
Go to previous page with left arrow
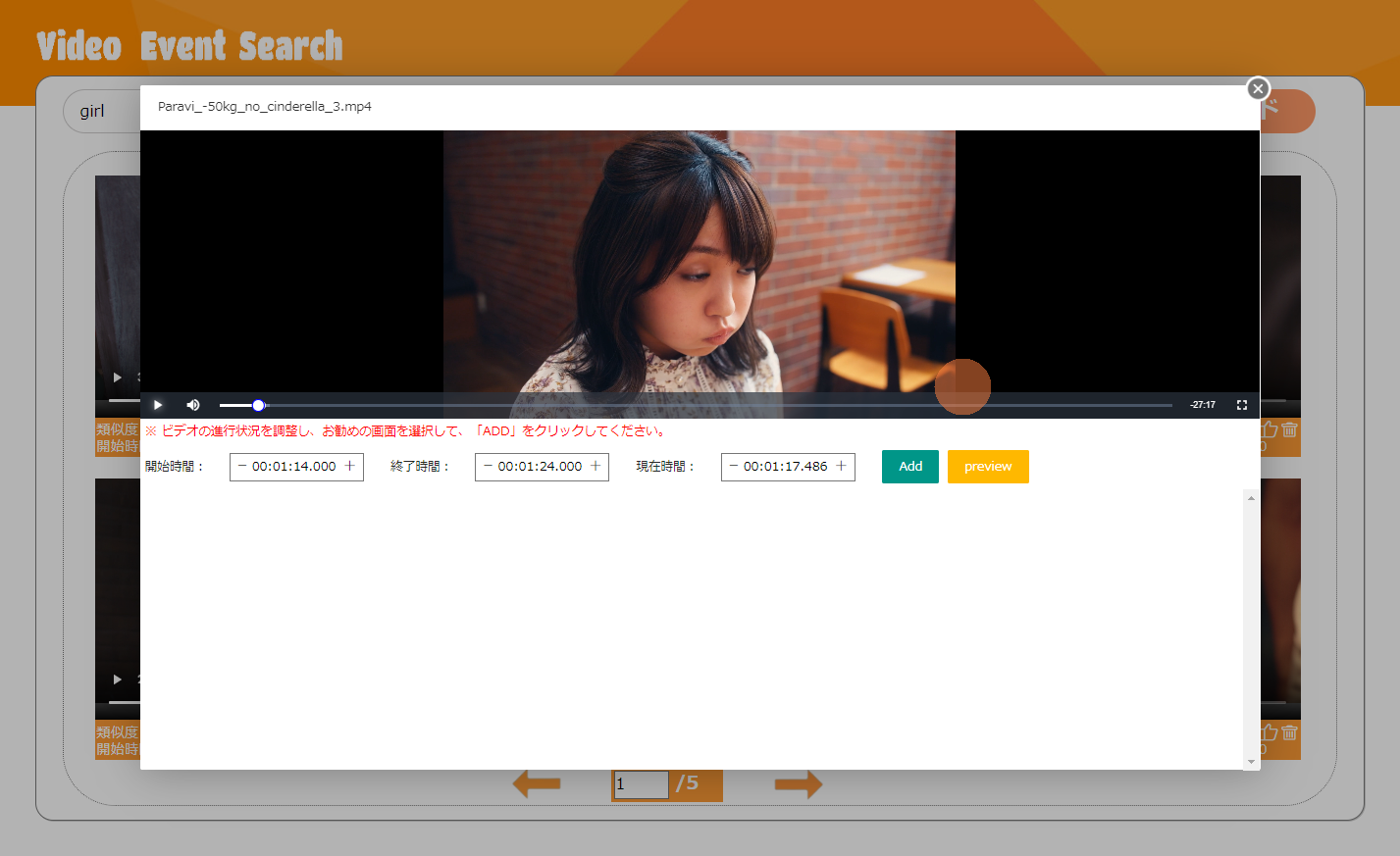[x=537, y=784]
